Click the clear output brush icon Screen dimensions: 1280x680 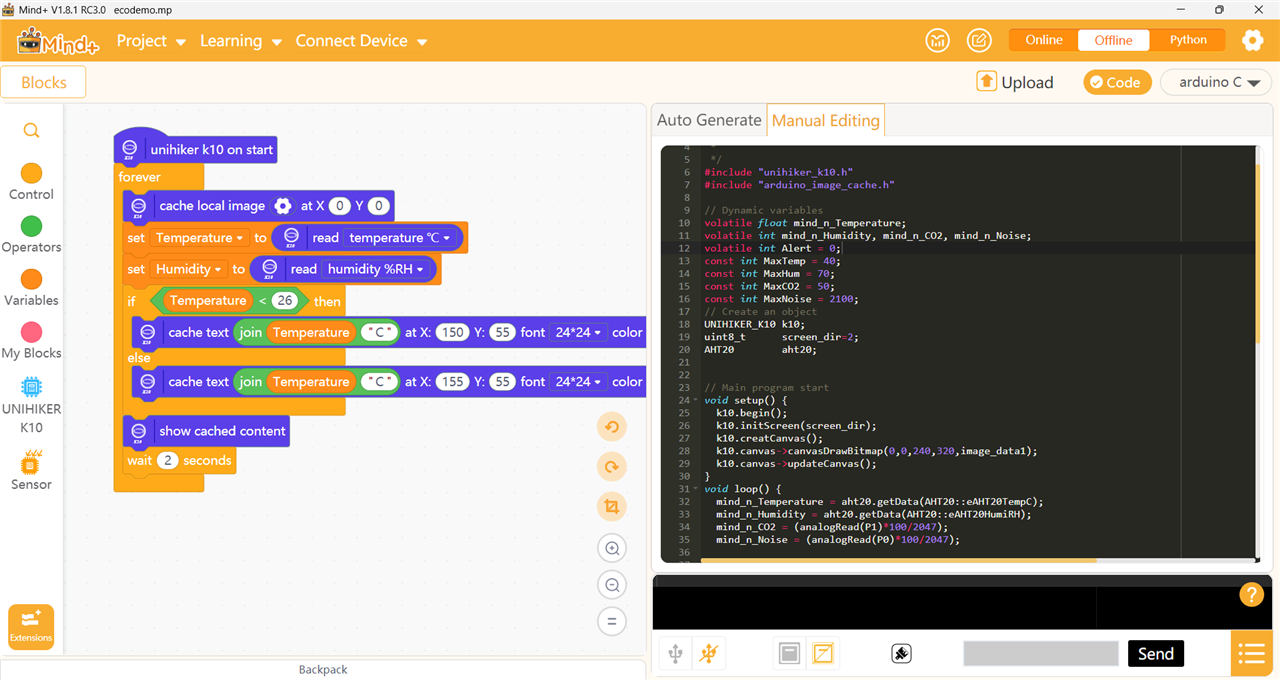coord(901,654)
